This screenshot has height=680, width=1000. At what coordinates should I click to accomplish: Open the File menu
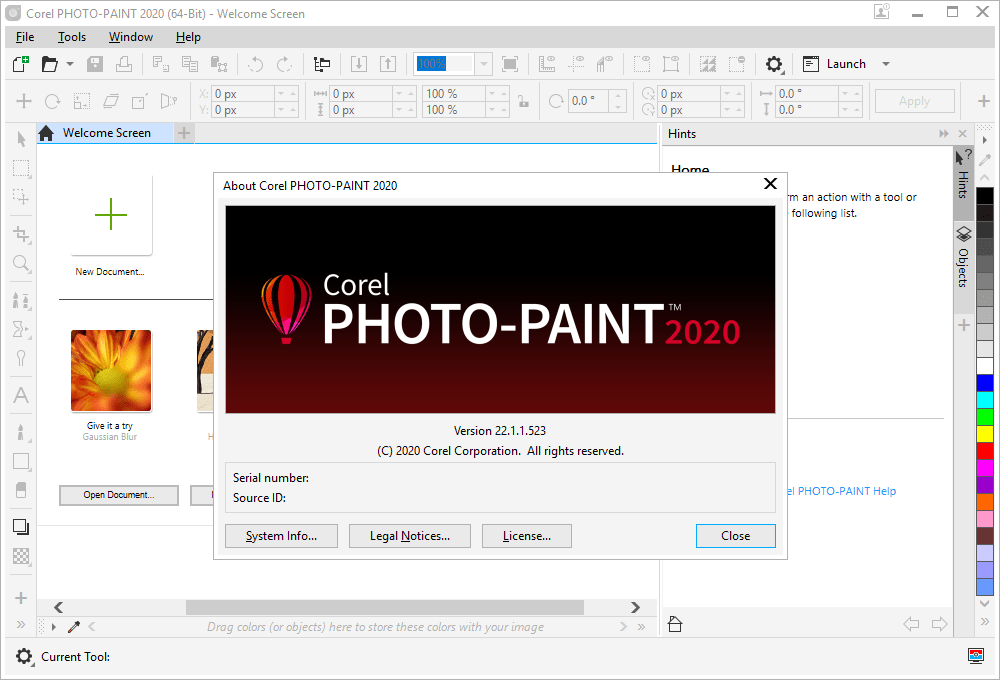(x=25, y=37)
